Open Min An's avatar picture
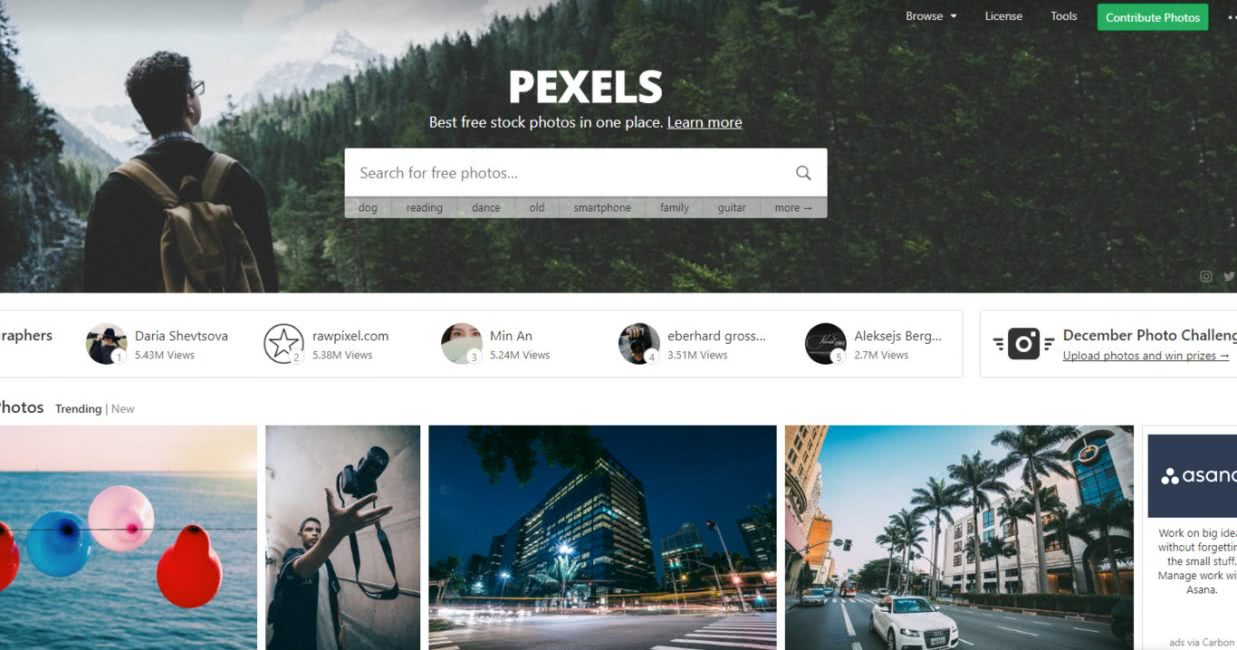The width and height of the screenshot is (1237, 650). point(461,344)
